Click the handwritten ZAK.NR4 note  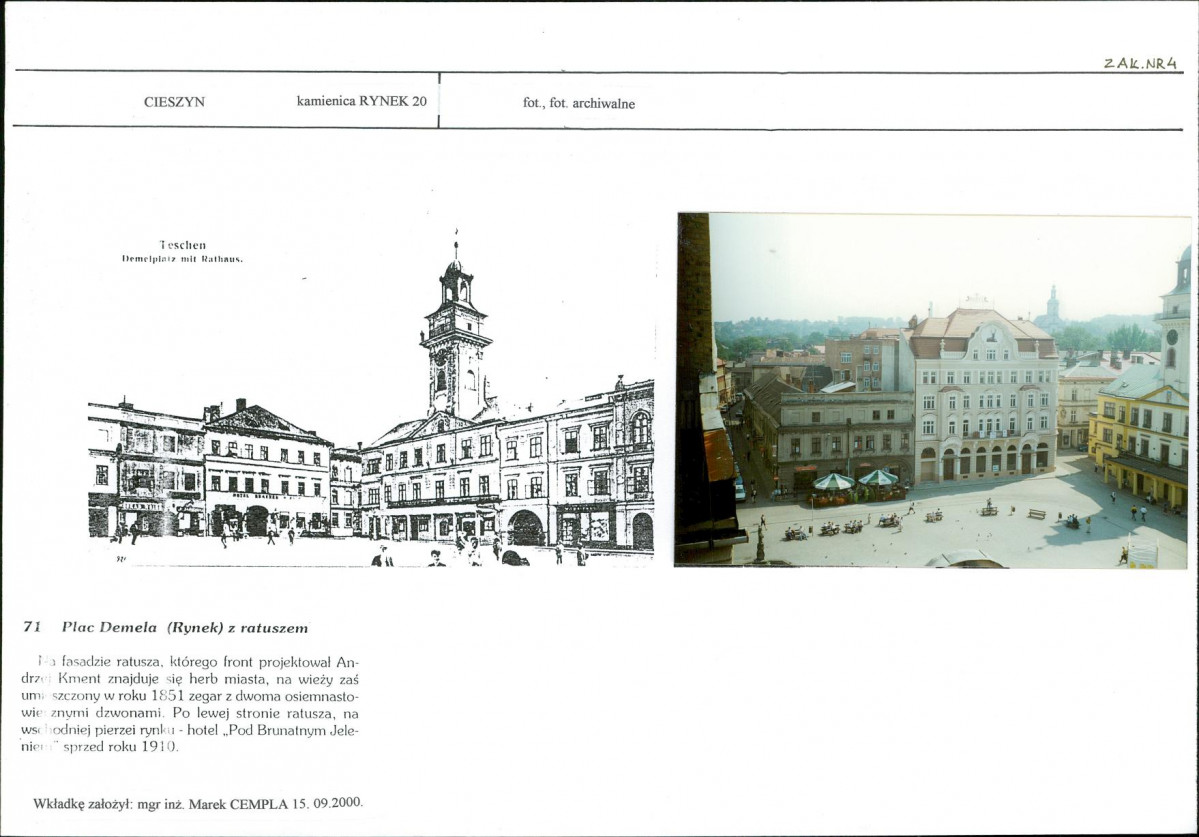[1140, 63]
